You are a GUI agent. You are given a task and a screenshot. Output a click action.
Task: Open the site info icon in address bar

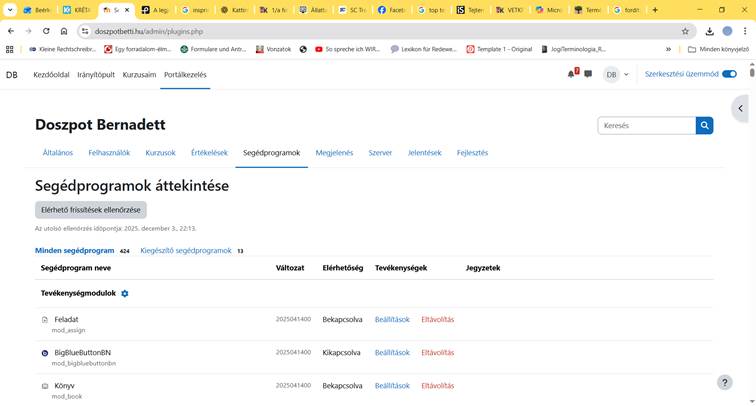85,31
